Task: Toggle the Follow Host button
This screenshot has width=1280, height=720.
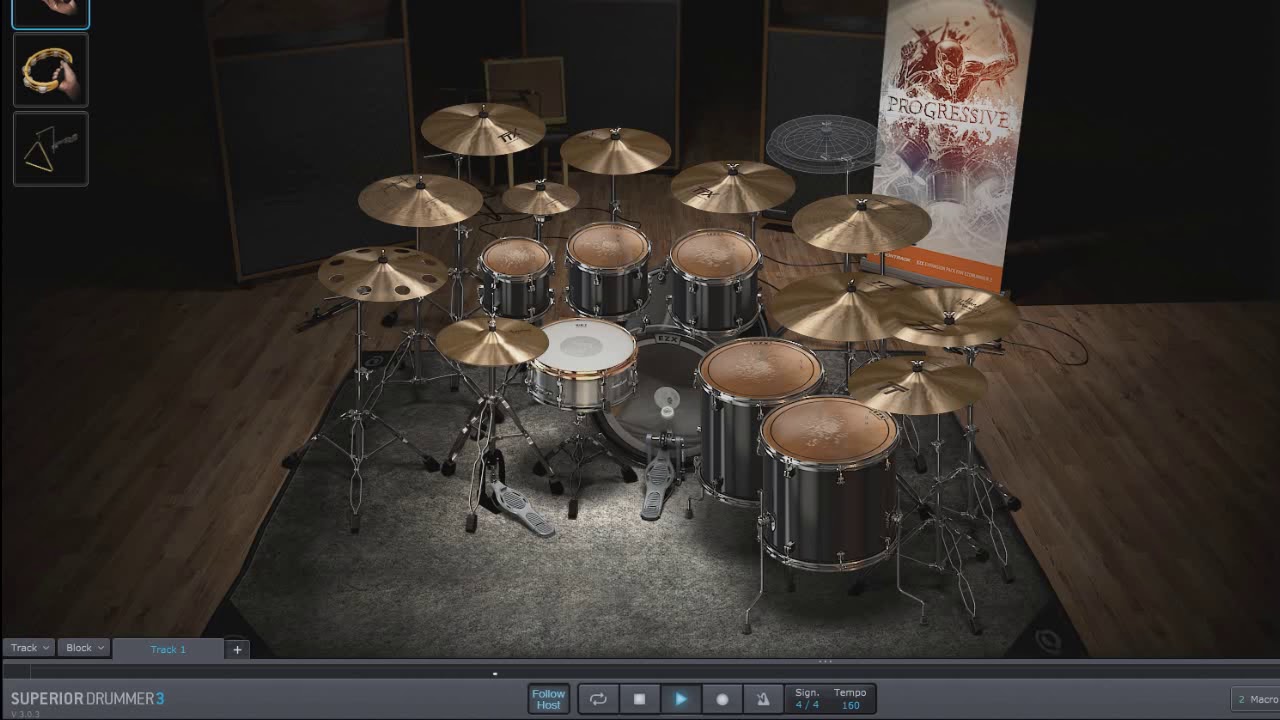Action: (x=548, y=699)
